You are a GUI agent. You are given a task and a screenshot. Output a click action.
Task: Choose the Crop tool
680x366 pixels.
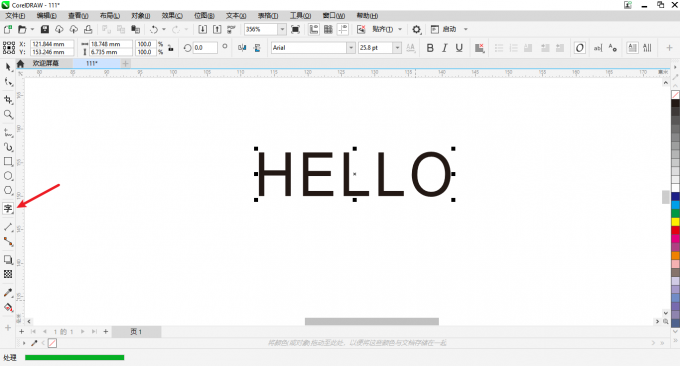click(8, 99)
